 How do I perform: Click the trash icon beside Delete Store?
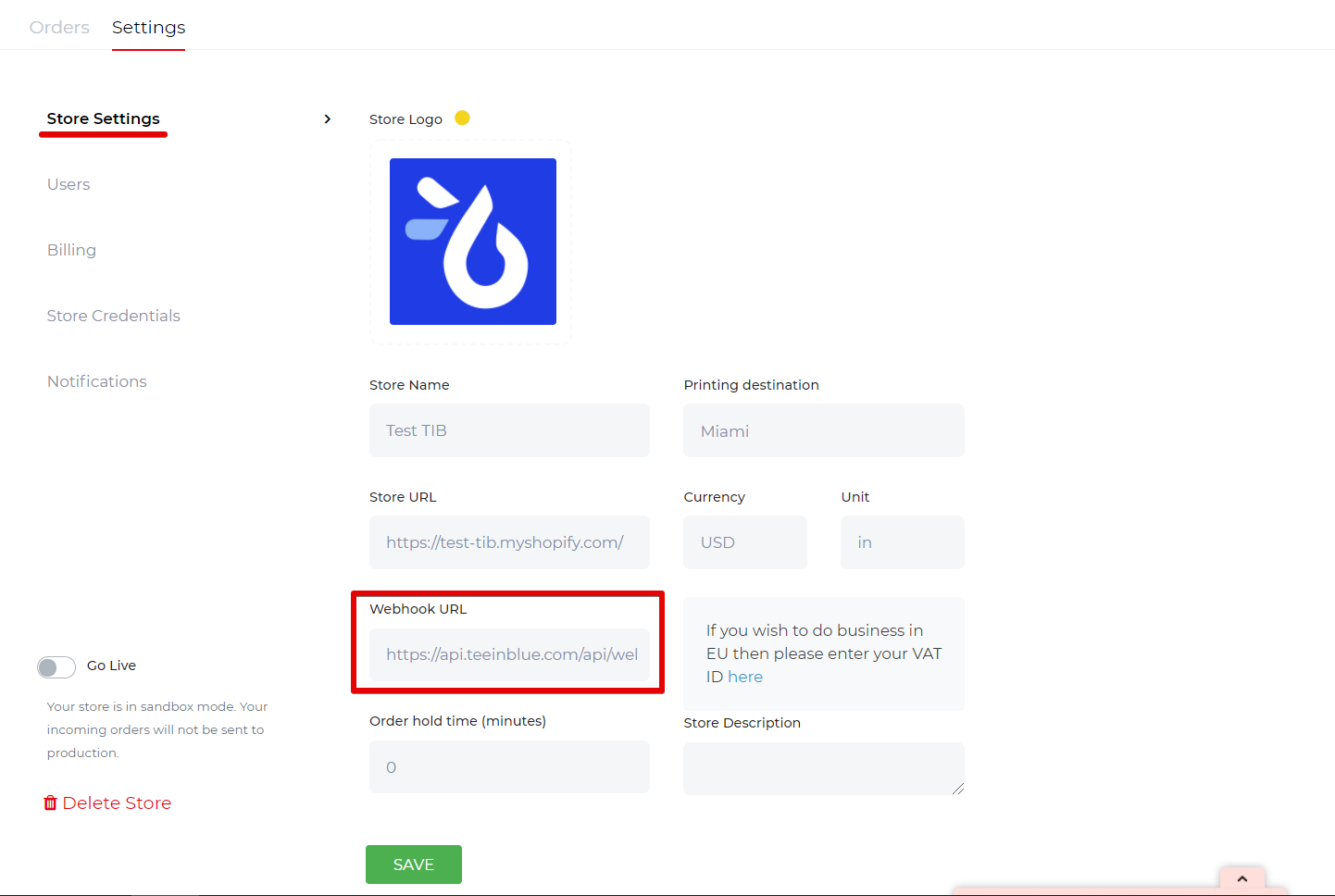coord(50,803)
